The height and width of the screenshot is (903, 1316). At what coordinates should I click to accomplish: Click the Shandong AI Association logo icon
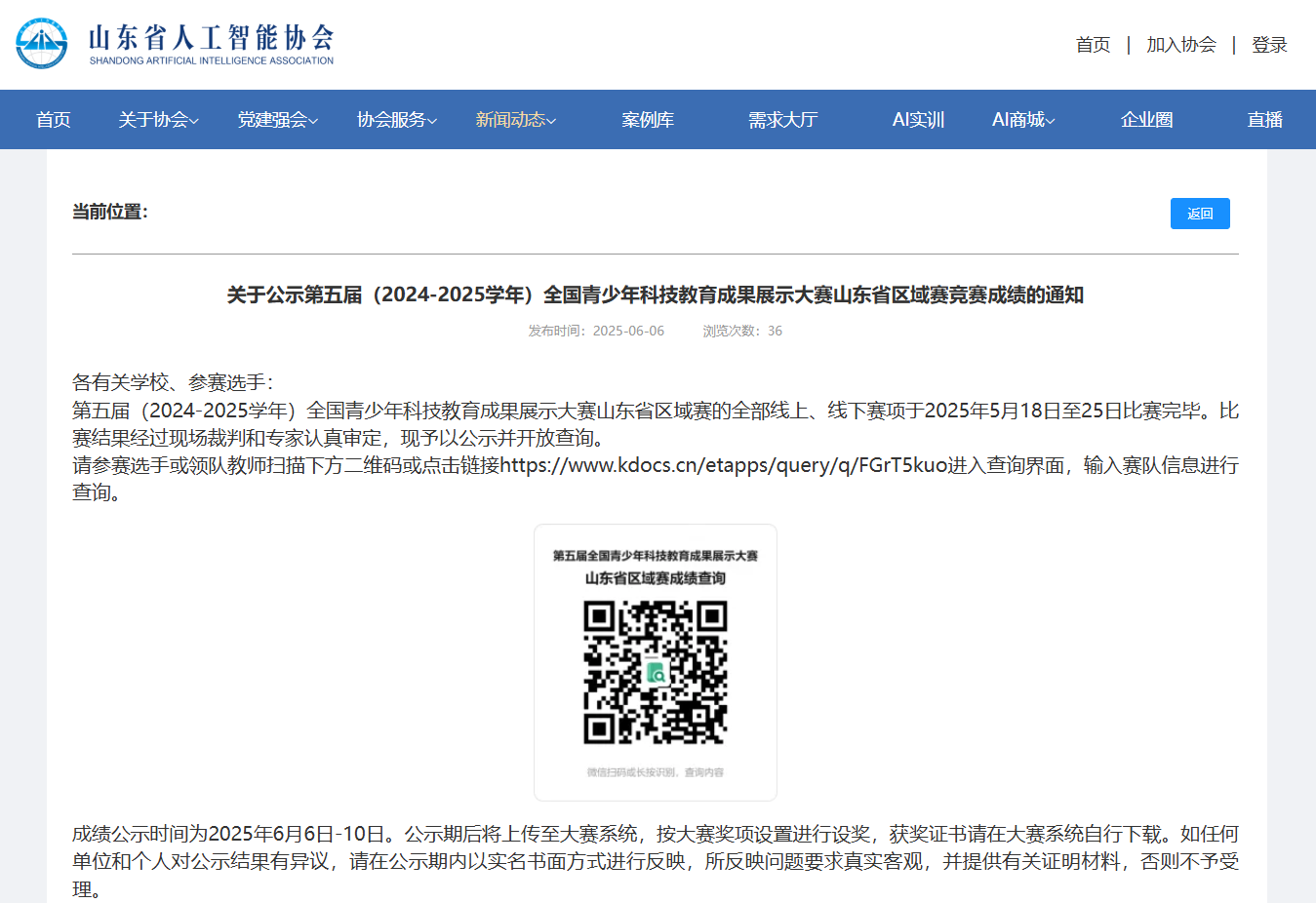[x=42, y=44]
